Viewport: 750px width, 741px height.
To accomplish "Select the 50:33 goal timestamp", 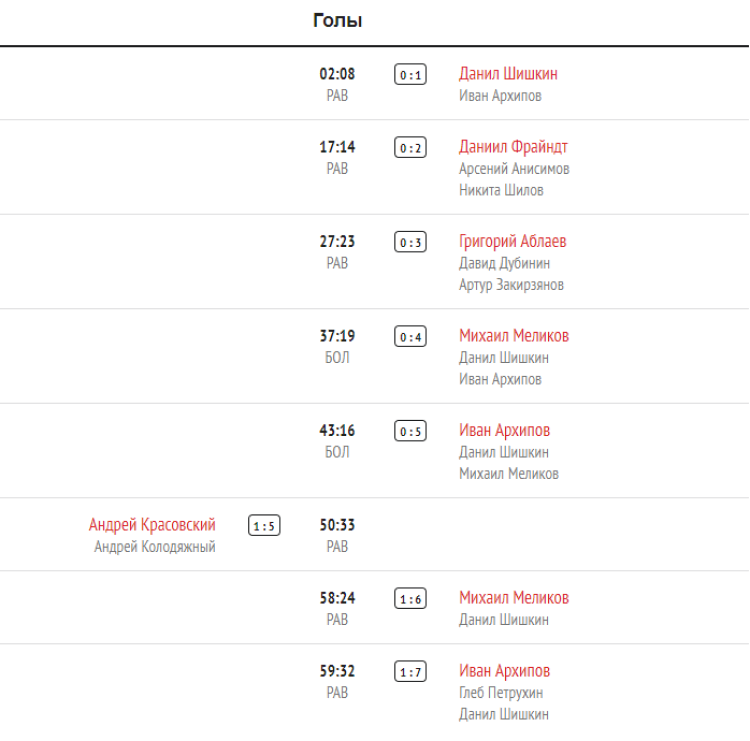I will click(x=337, y=525).
